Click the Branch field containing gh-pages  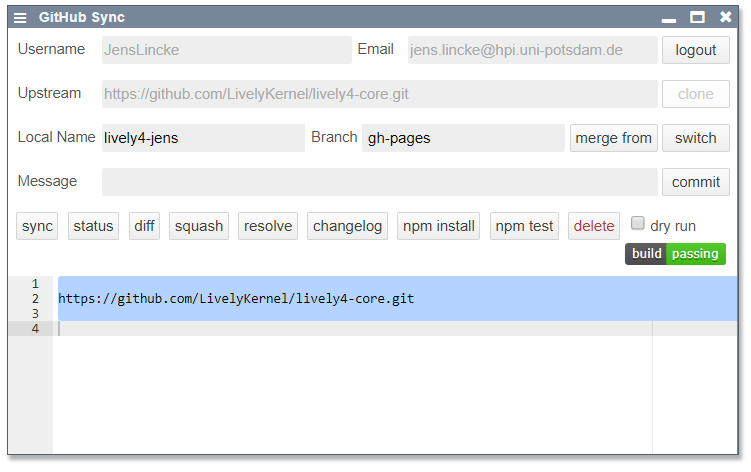[462, 138]
